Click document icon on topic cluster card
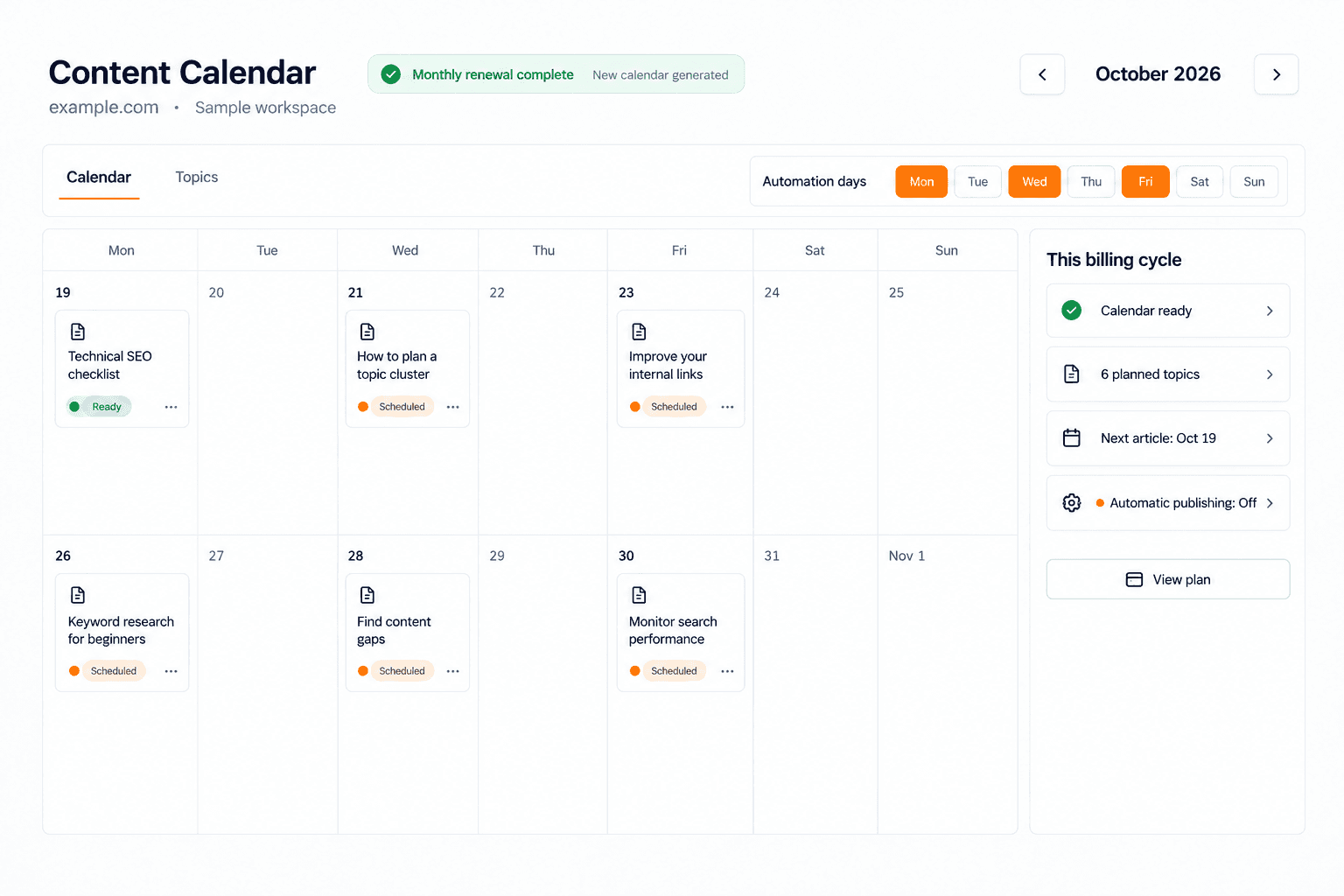Screen dimensions: 1344x896 (367, 332)
